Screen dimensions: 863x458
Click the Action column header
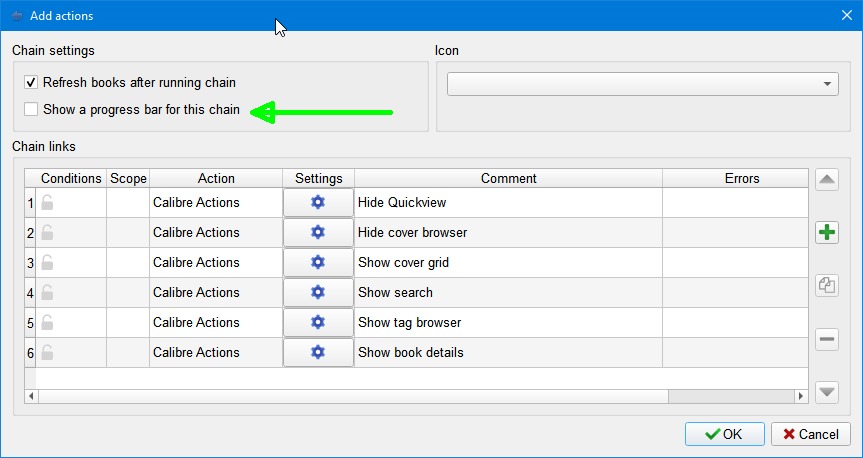[216, 178]
